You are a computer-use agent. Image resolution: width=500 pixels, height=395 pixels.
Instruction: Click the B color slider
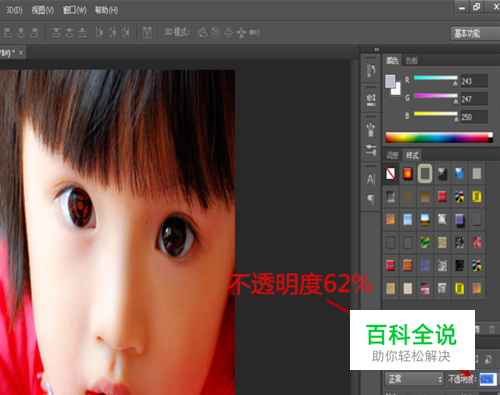pyautogui.click(x=435, y=114)
